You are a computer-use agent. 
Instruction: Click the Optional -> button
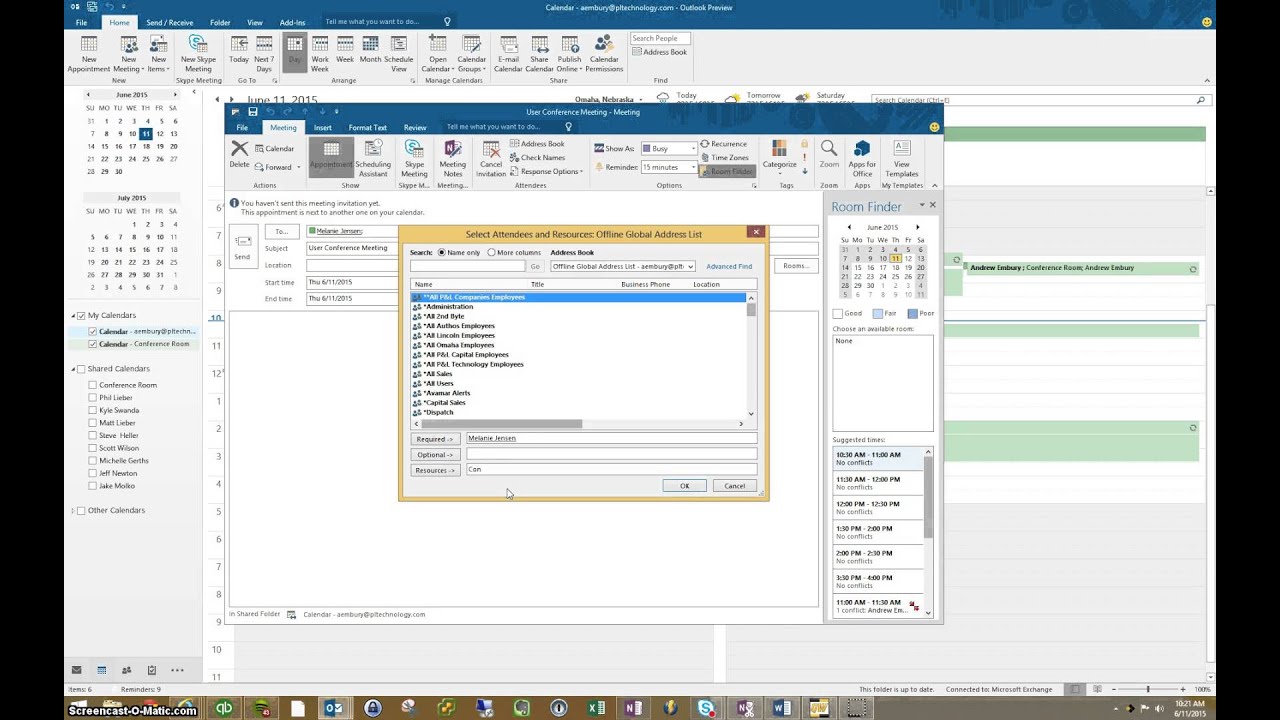(x=435, y=454)
